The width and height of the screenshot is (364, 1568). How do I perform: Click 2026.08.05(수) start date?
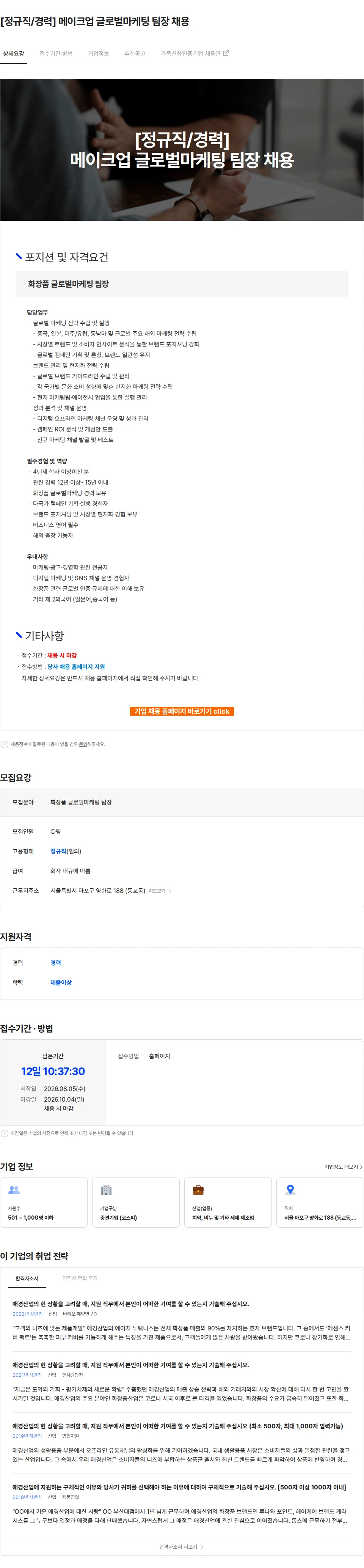pos(64,1088)
